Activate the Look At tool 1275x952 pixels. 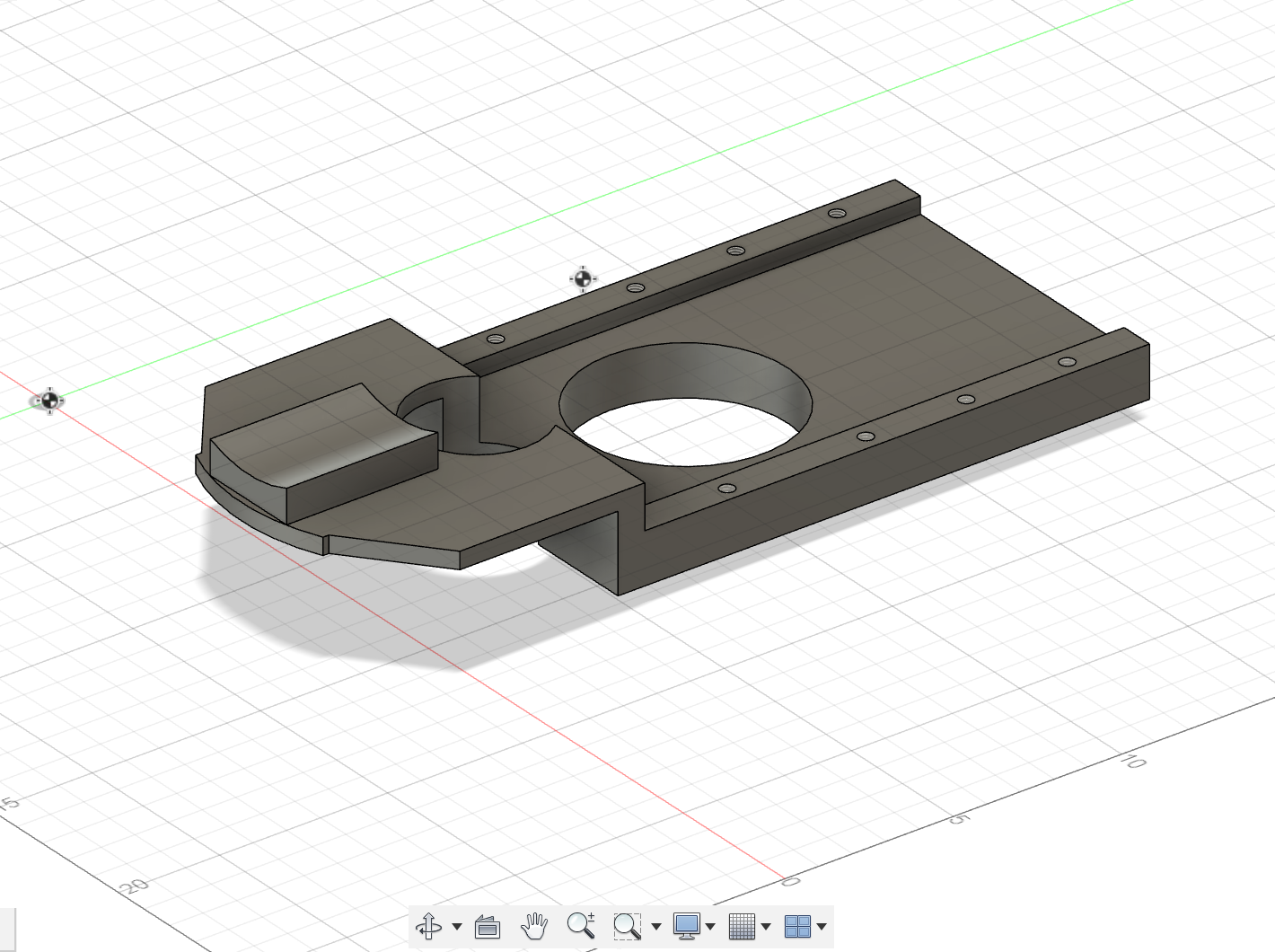[x=488, y=926]
